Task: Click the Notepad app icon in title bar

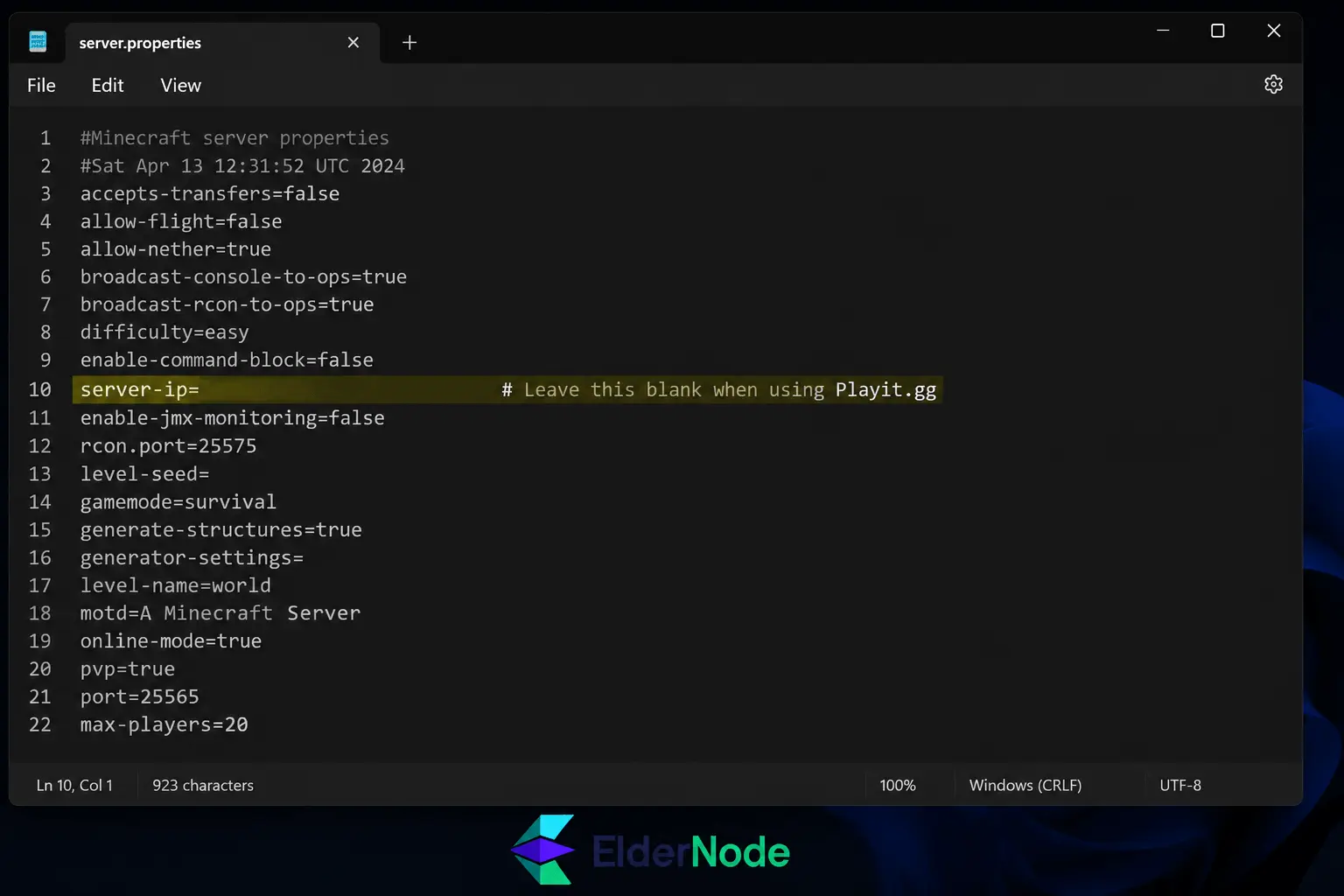Action: click(x=38, y=42)
